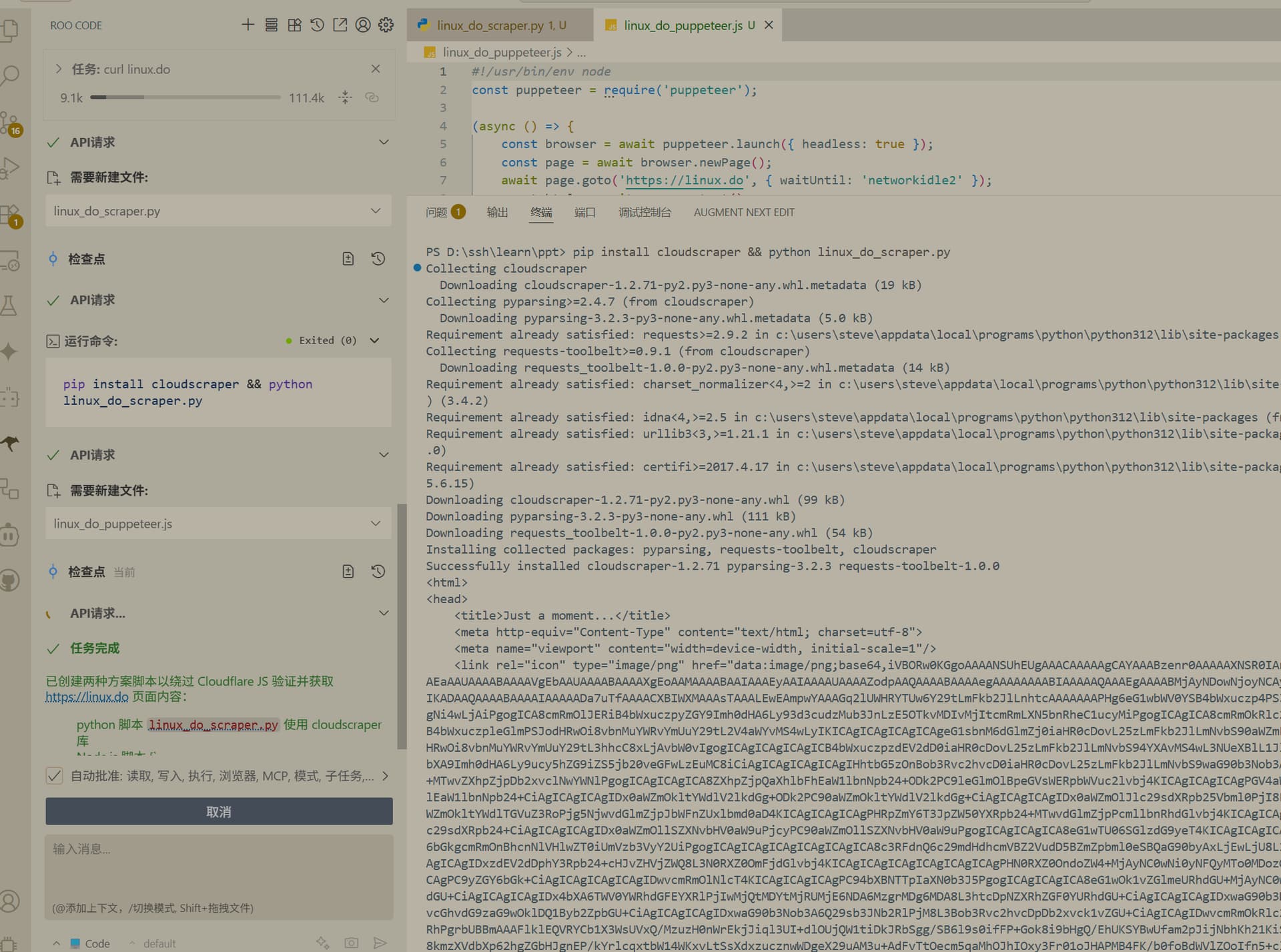This screenshot has width=1281, height=952.
Task: Switch to the linux_do_scraper.py editor tab
Action: pyautogui.click(x=499, y=25)
